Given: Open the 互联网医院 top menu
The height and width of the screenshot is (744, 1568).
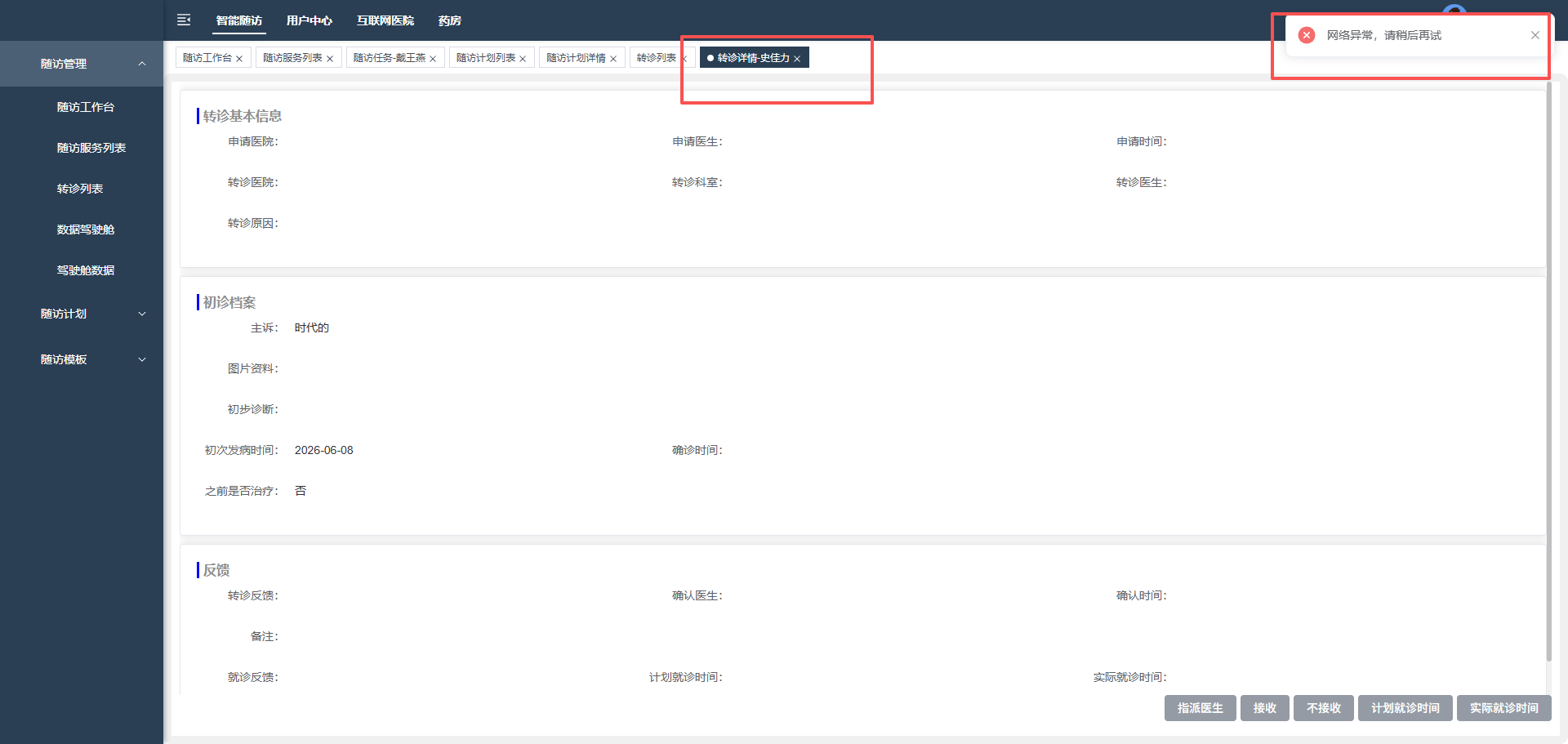Looking at the screenshot, I should pyautogui.click(x=385, y=20).
